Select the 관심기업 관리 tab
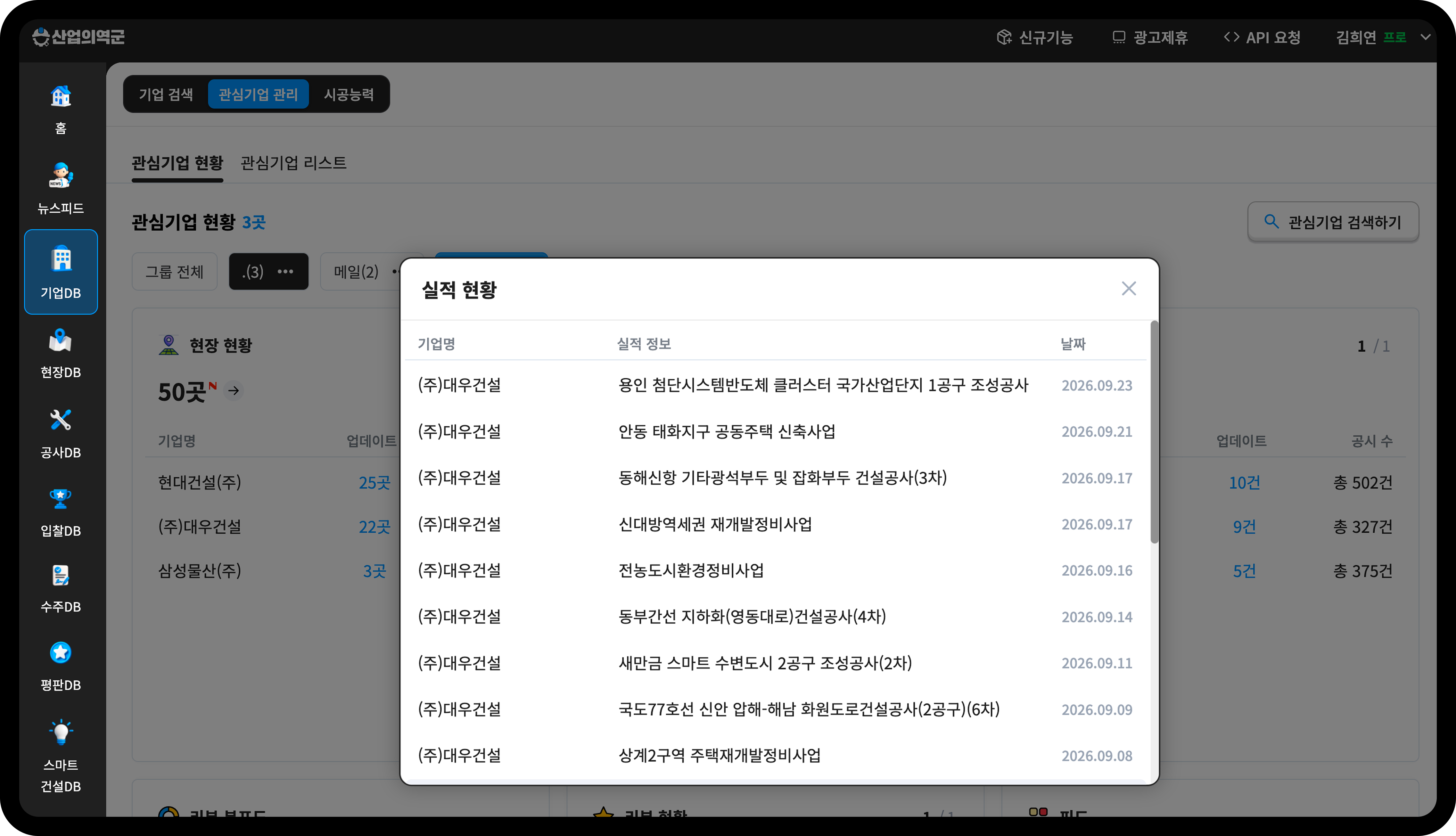Image resolution: width=1456 pixels, height=836 pixels. pos(258,94)
